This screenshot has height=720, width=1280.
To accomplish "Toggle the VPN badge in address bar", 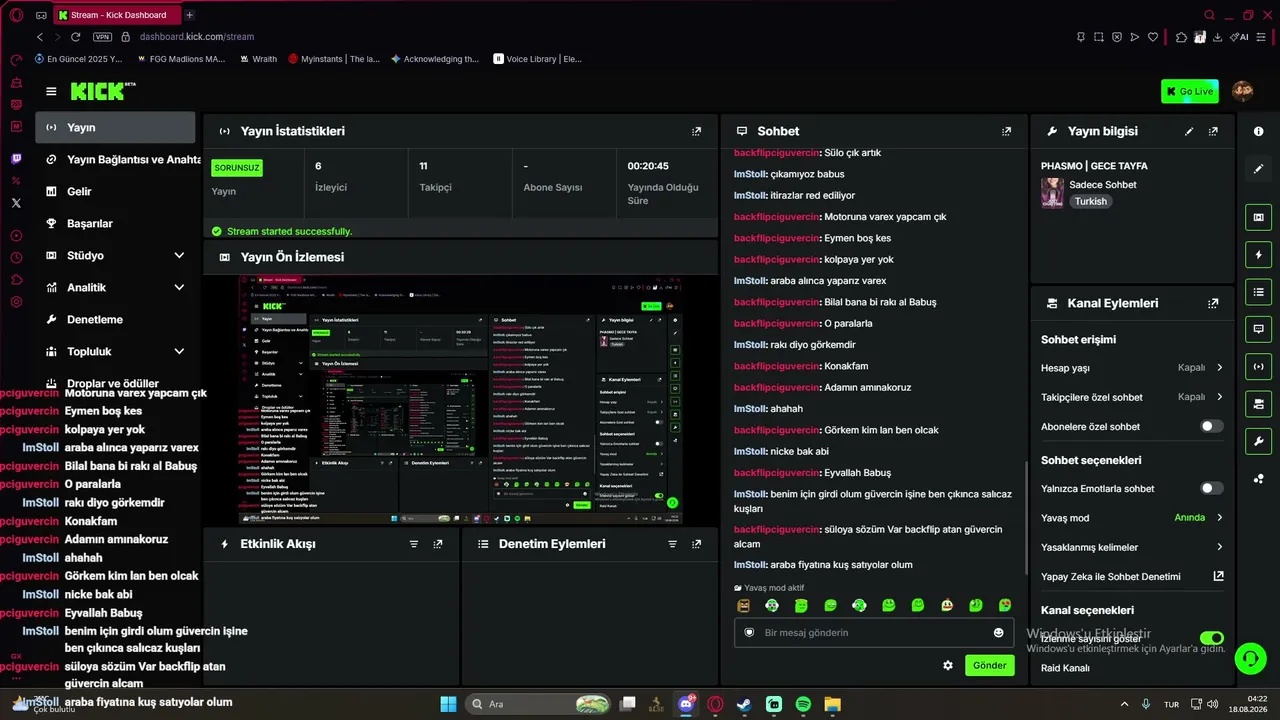I will (102, 37).
